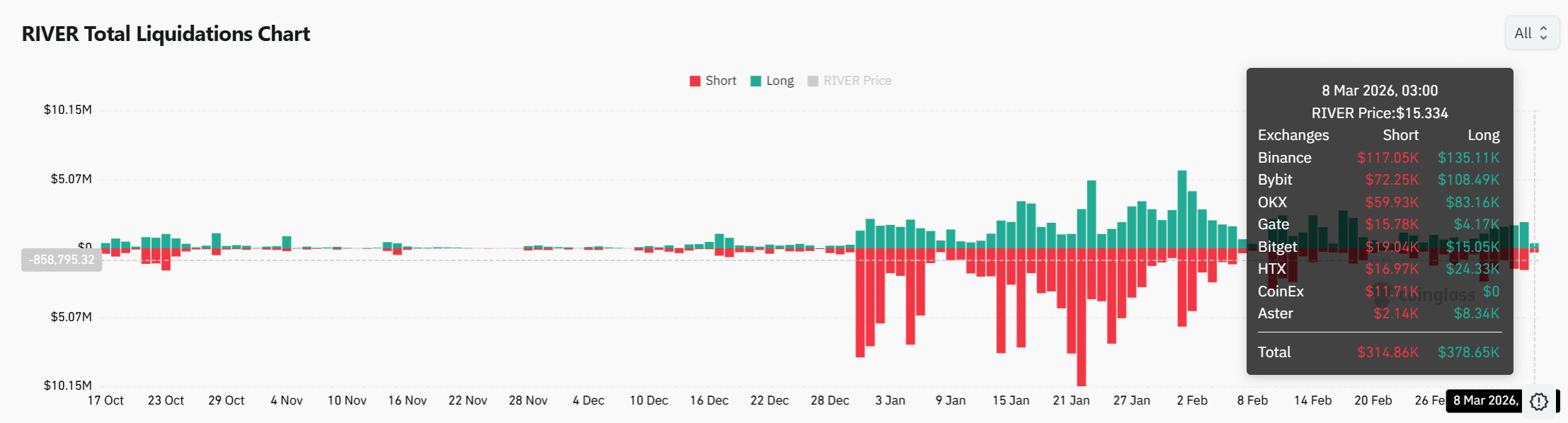Click the 3 Jan x-axis date label
The width and height of the screenshot is (1568, 423).
[x=890, y=400]
